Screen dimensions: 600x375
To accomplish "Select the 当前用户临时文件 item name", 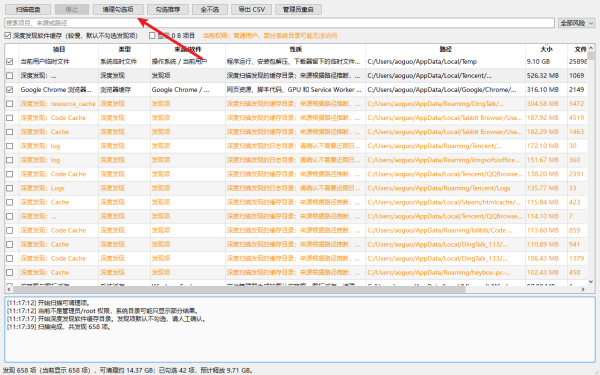I will point(45,62).
